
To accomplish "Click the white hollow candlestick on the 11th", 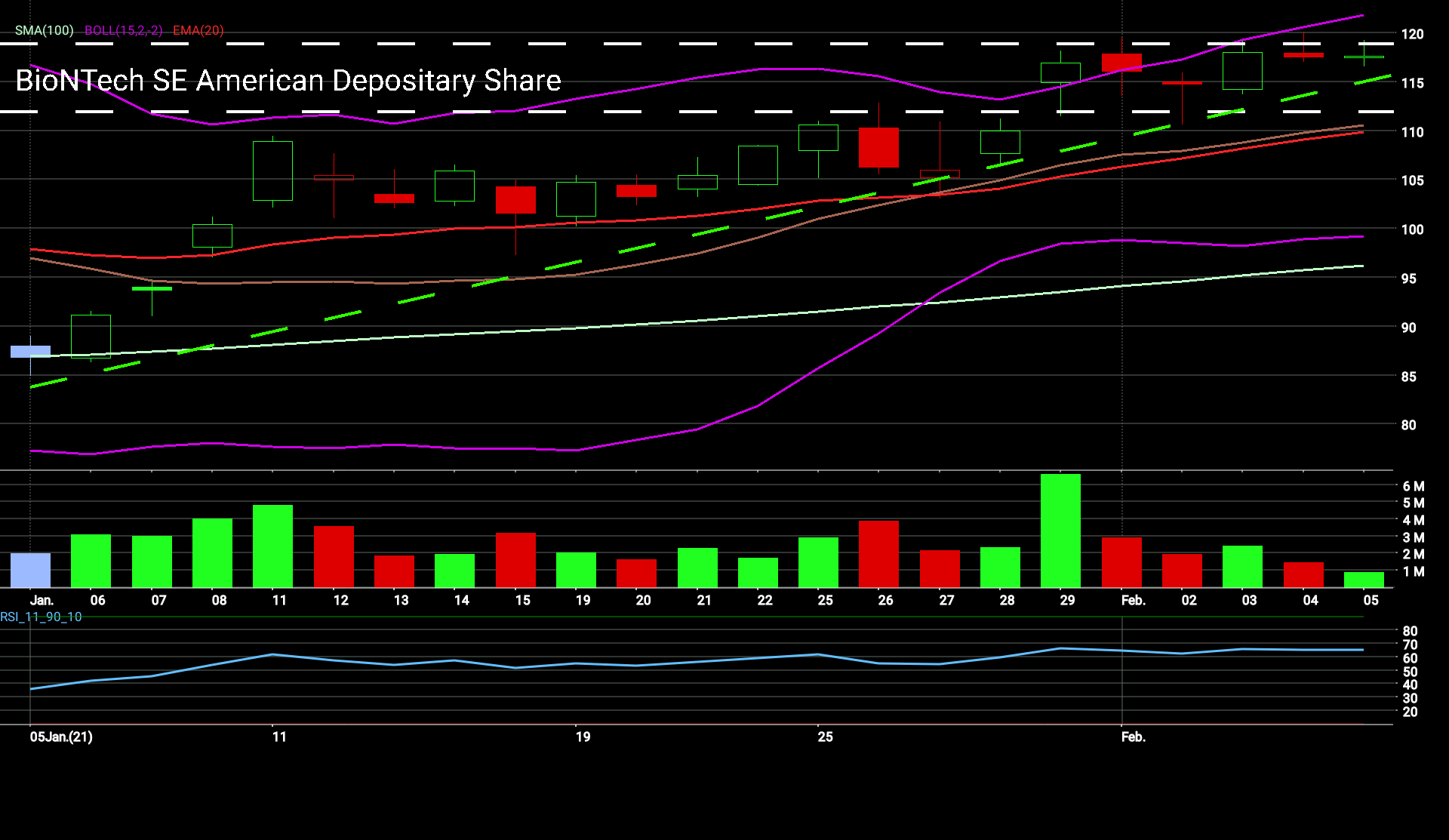I will point(272,171).
